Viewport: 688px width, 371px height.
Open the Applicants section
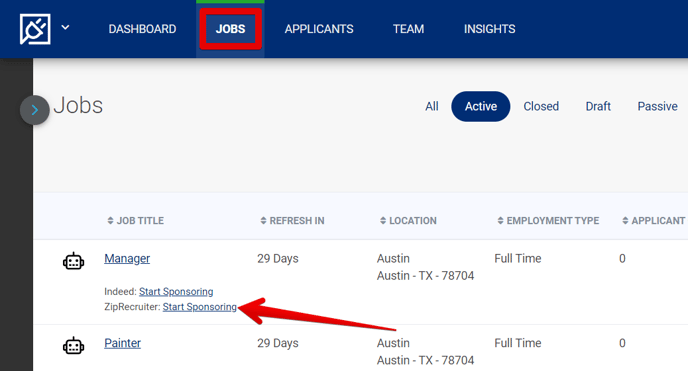coord(319,29)
